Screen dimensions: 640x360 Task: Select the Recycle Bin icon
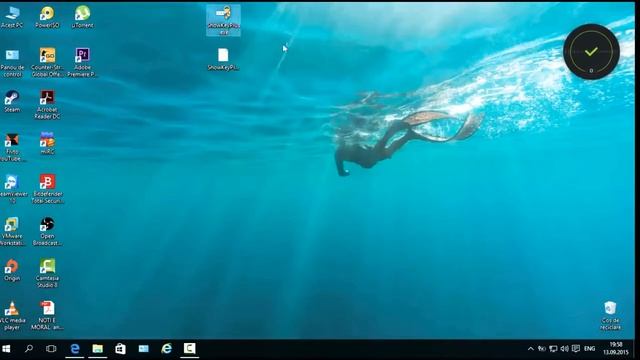point(610,316)
